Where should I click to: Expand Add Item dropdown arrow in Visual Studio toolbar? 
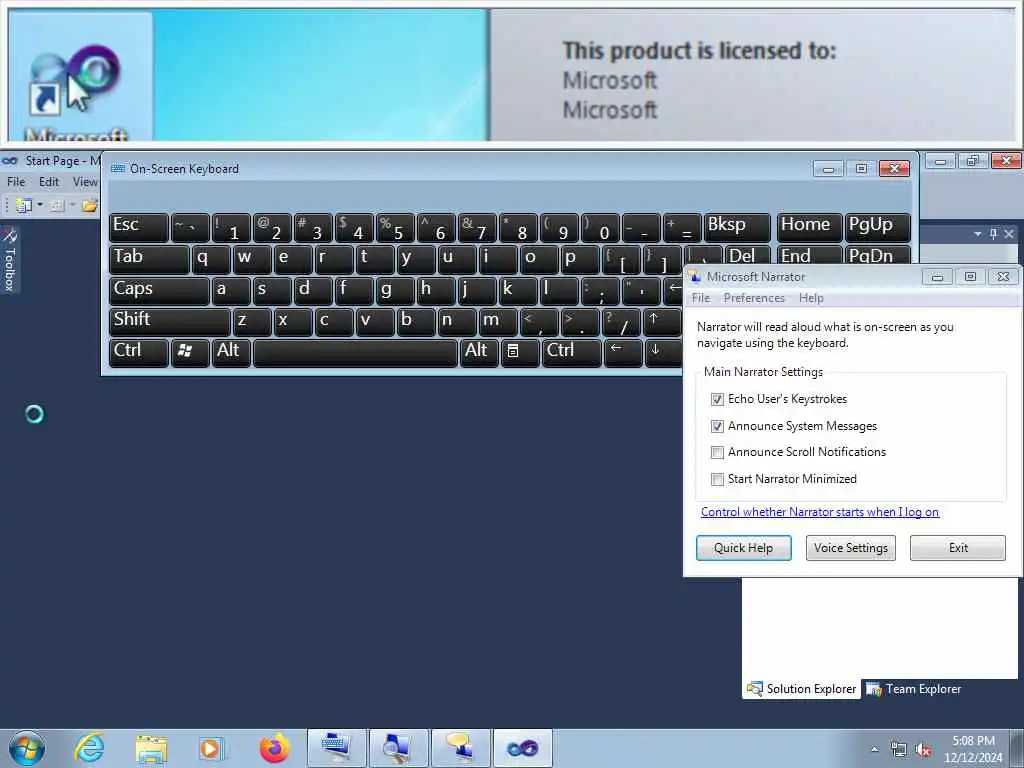pos(73,205)
